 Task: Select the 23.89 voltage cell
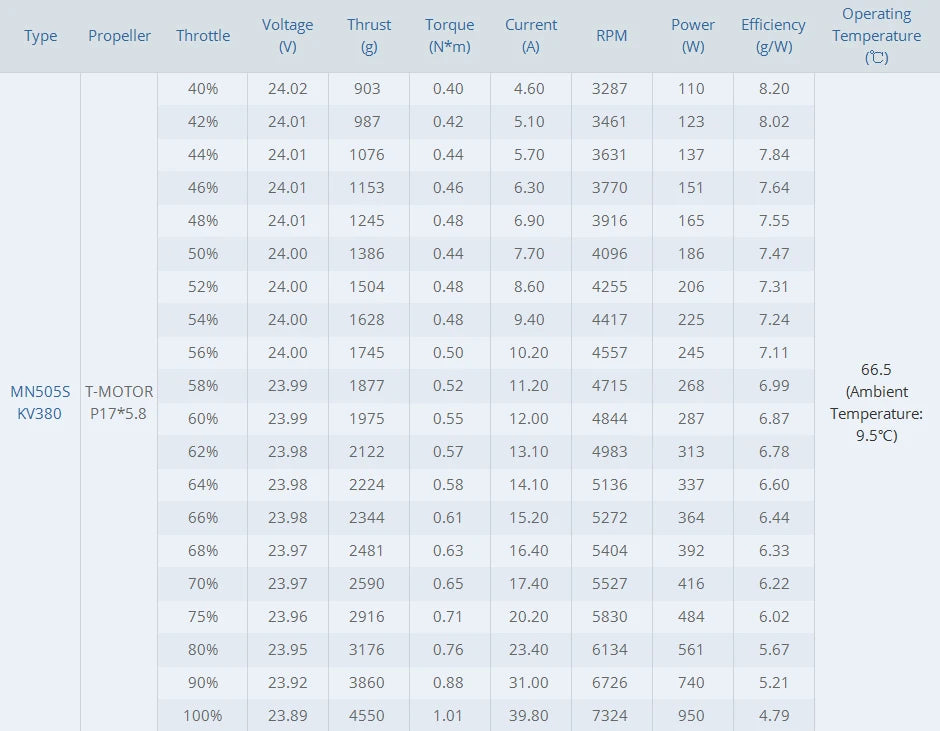pos(288,716)
